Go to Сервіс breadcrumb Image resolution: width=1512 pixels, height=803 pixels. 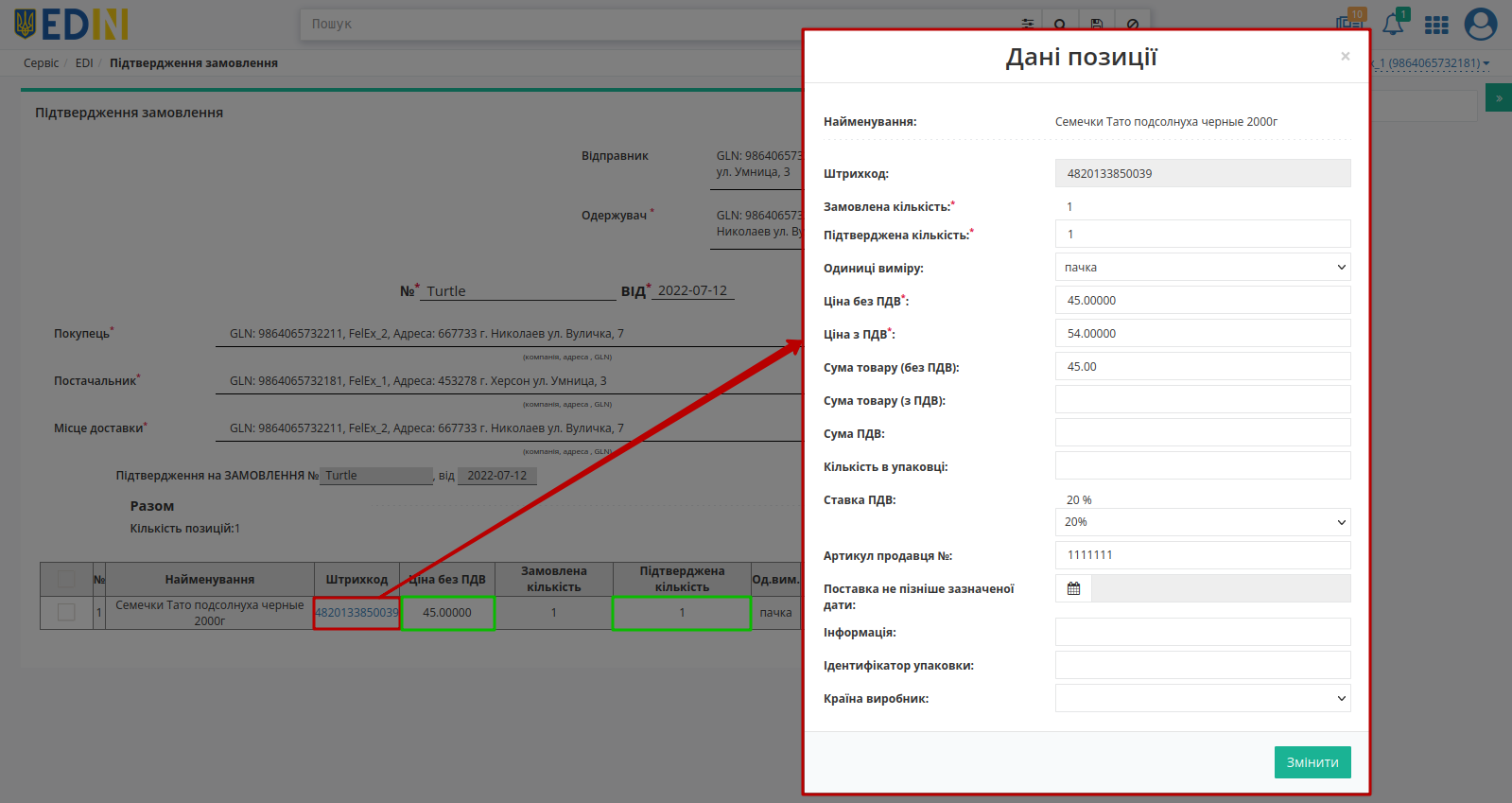(42, 63)
